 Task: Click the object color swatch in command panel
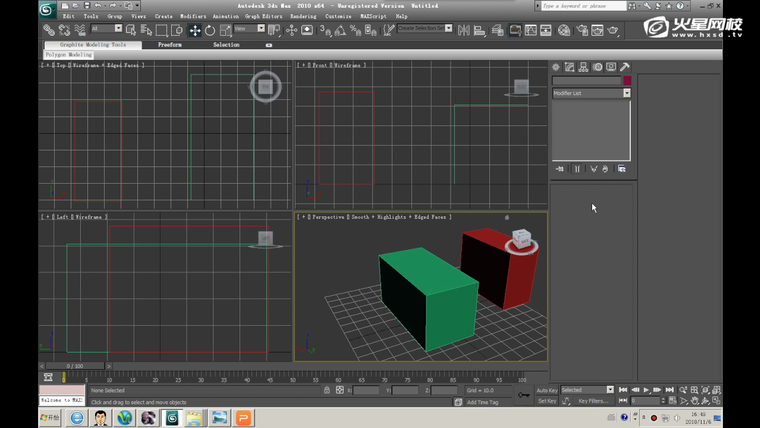pos(627,81)
